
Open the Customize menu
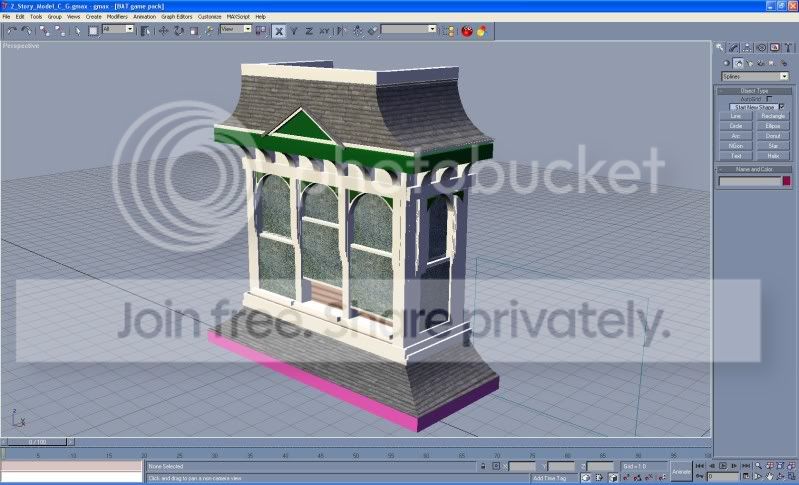(209, 16)
